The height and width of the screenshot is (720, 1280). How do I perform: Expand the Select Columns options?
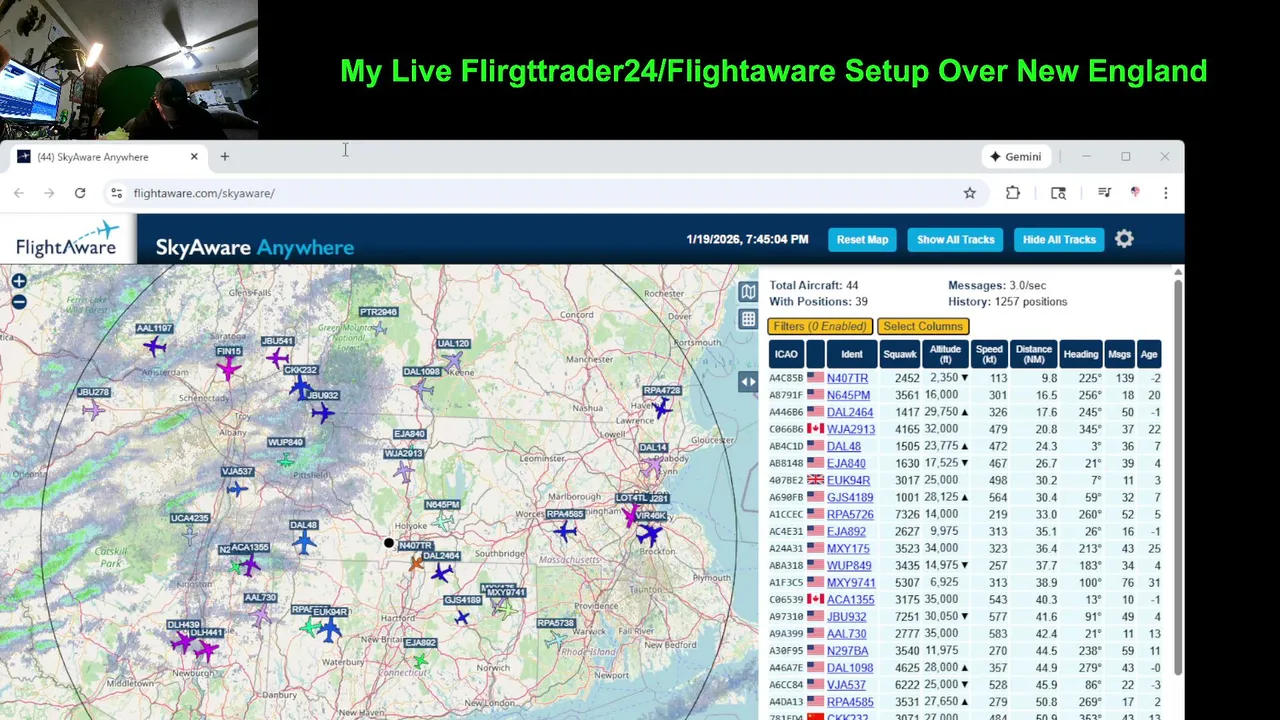923,326
